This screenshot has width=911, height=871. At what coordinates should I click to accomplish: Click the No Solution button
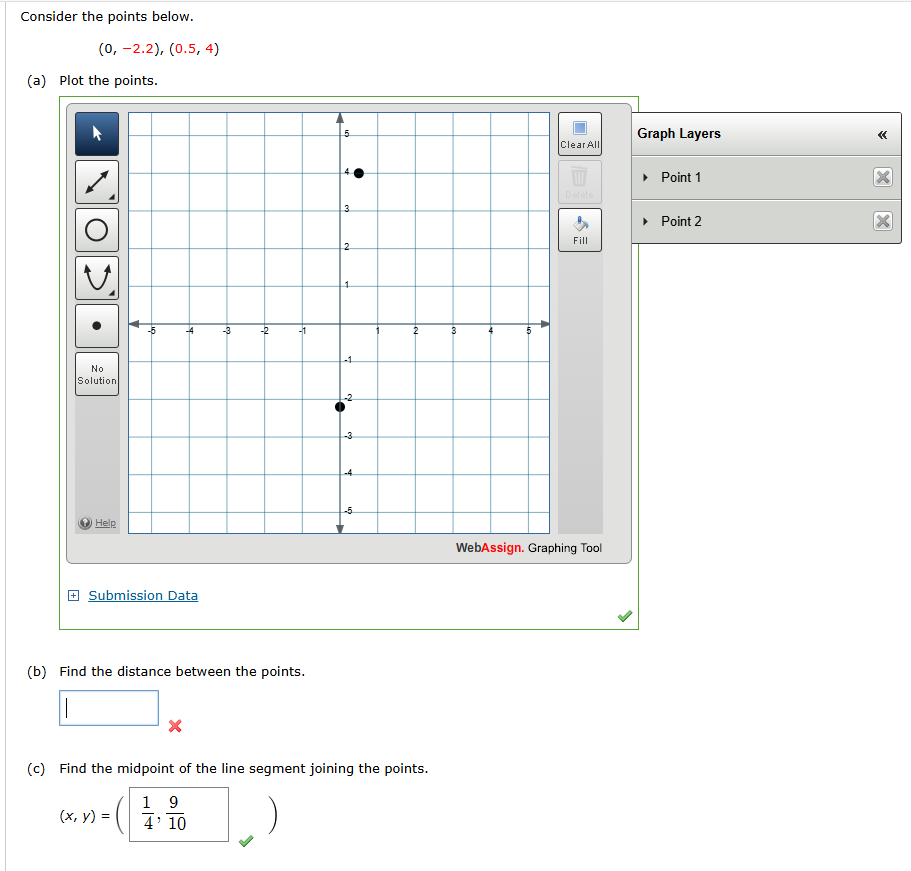pos(96,373)
